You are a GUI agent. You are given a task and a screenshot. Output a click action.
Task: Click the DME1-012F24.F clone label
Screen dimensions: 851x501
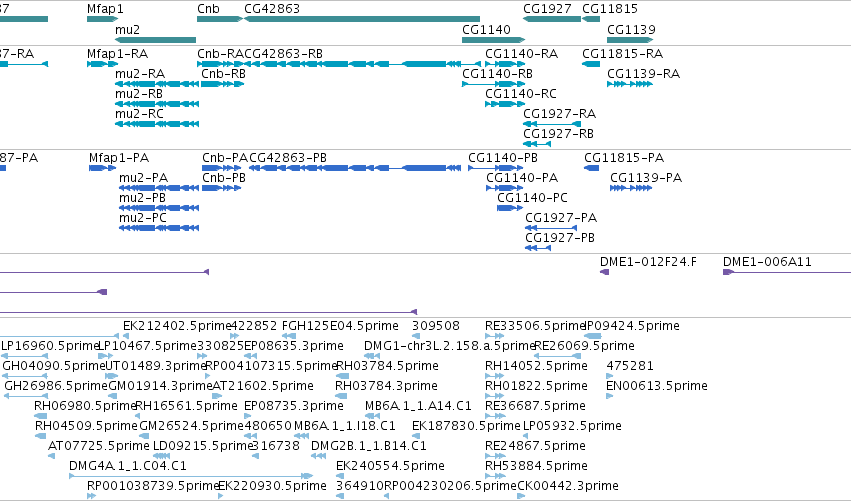648,262
